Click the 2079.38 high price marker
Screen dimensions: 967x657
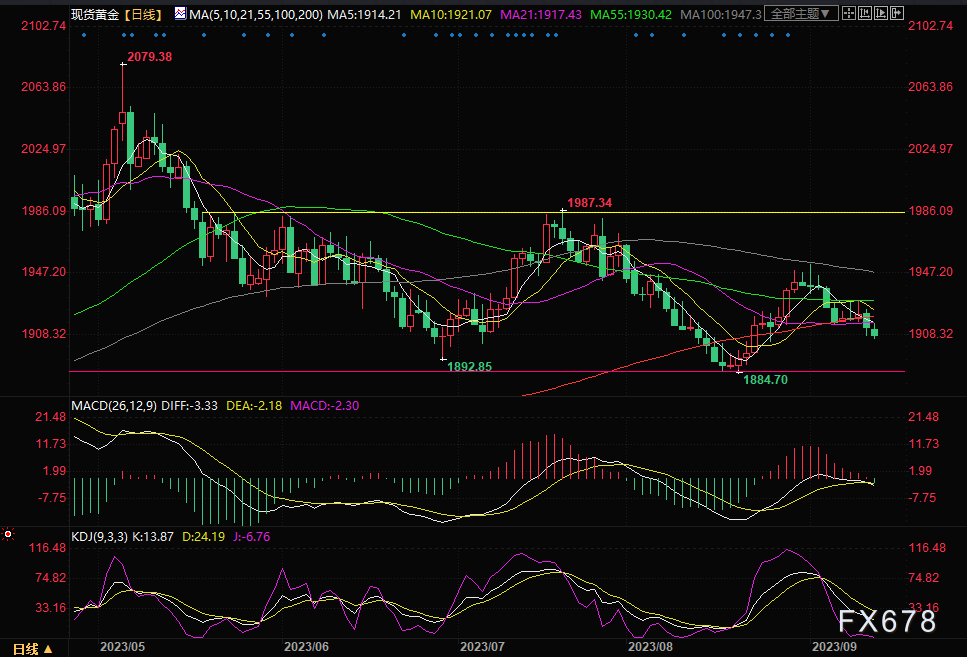click(147, 57)
